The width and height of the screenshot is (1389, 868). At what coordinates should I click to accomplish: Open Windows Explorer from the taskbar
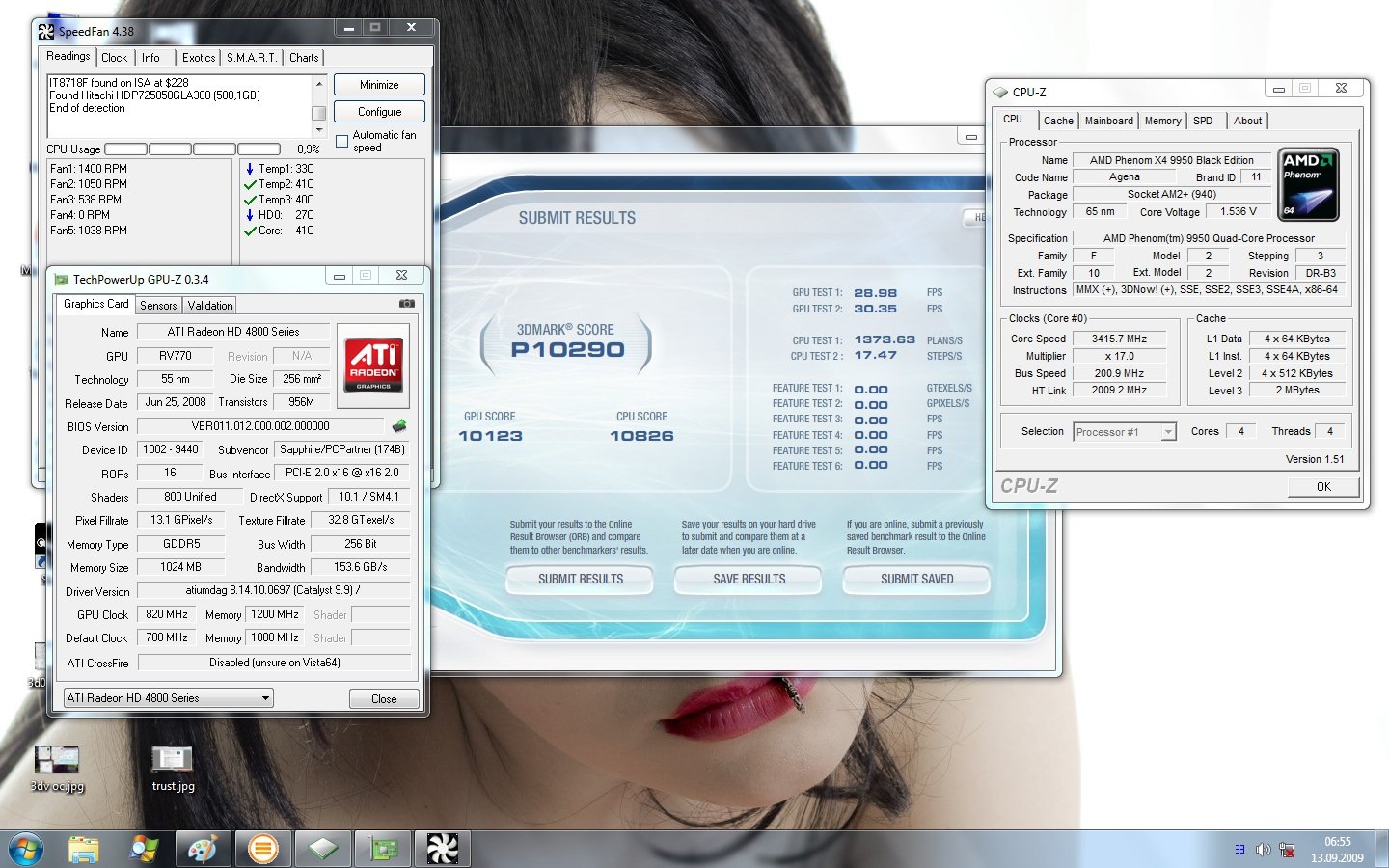pos(84,849)
